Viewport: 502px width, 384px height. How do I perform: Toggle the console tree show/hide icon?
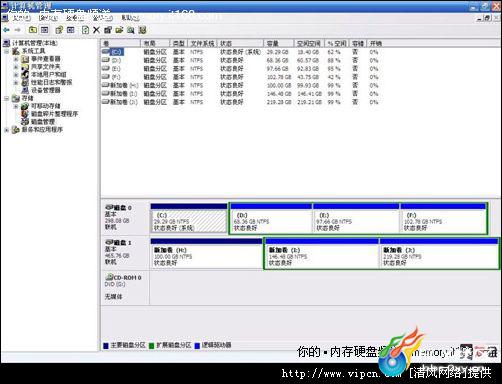tap(45, 30)
